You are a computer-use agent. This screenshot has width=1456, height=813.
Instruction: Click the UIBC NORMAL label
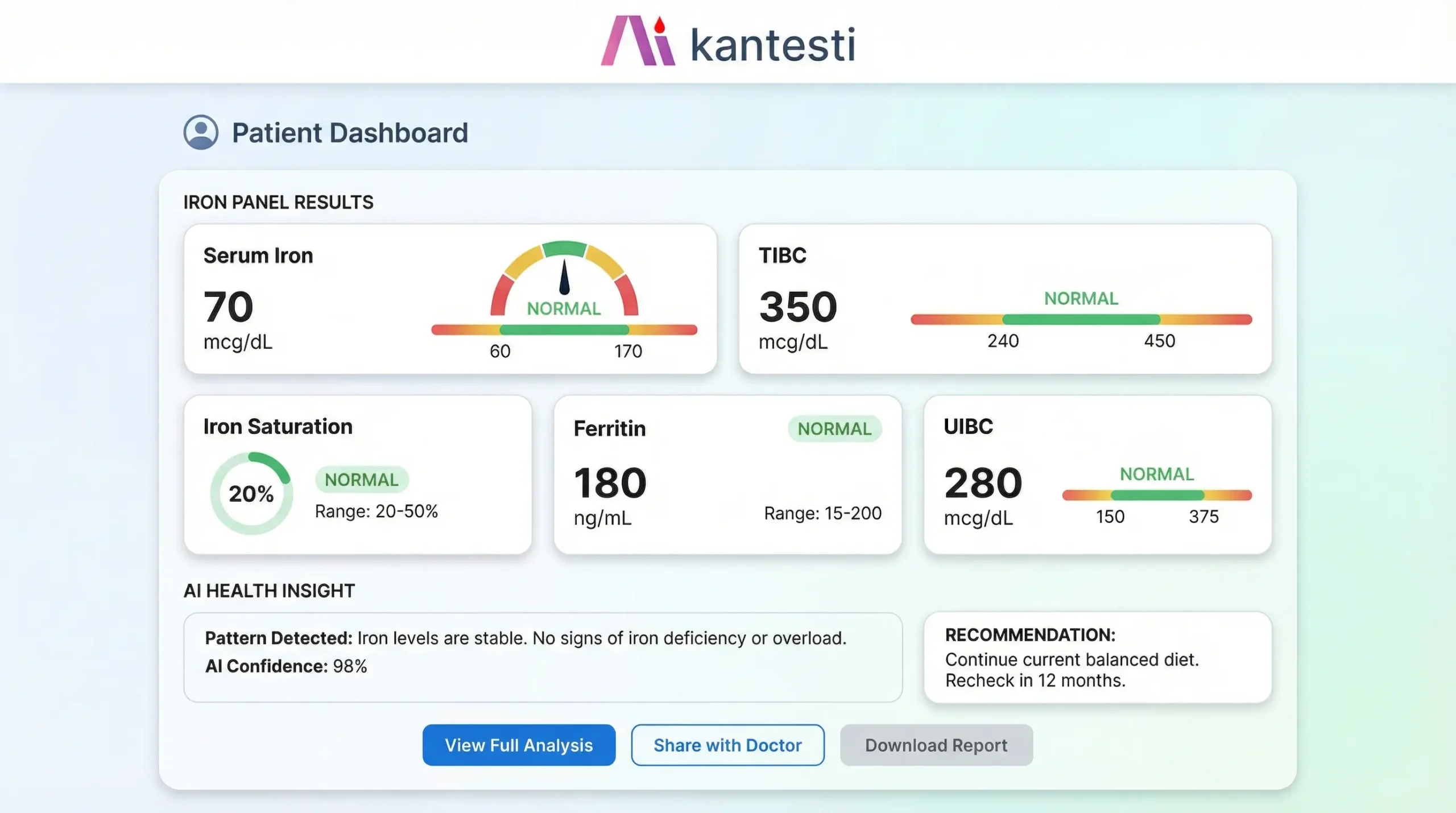click(1157, 474)
